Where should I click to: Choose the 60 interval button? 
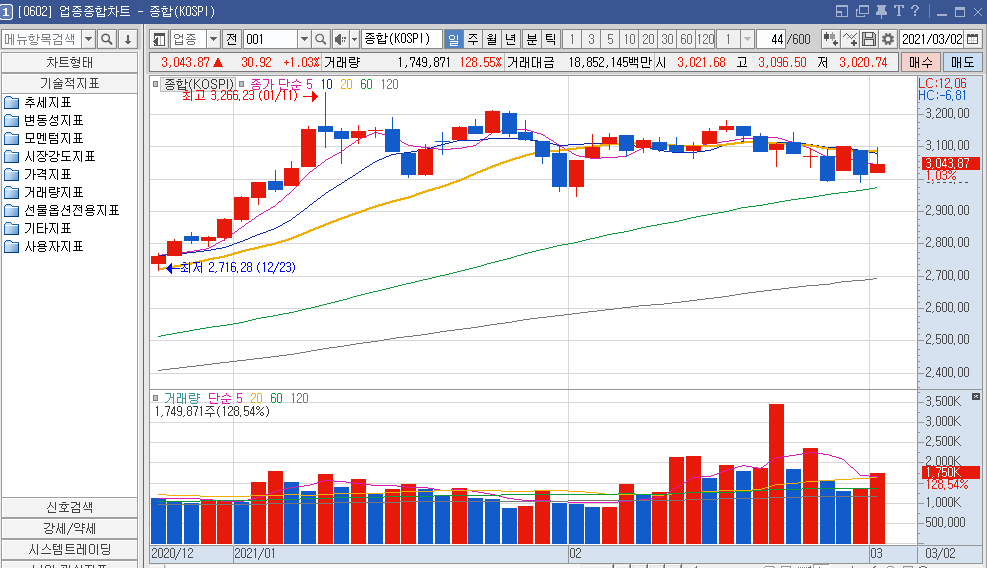point(686,39)
